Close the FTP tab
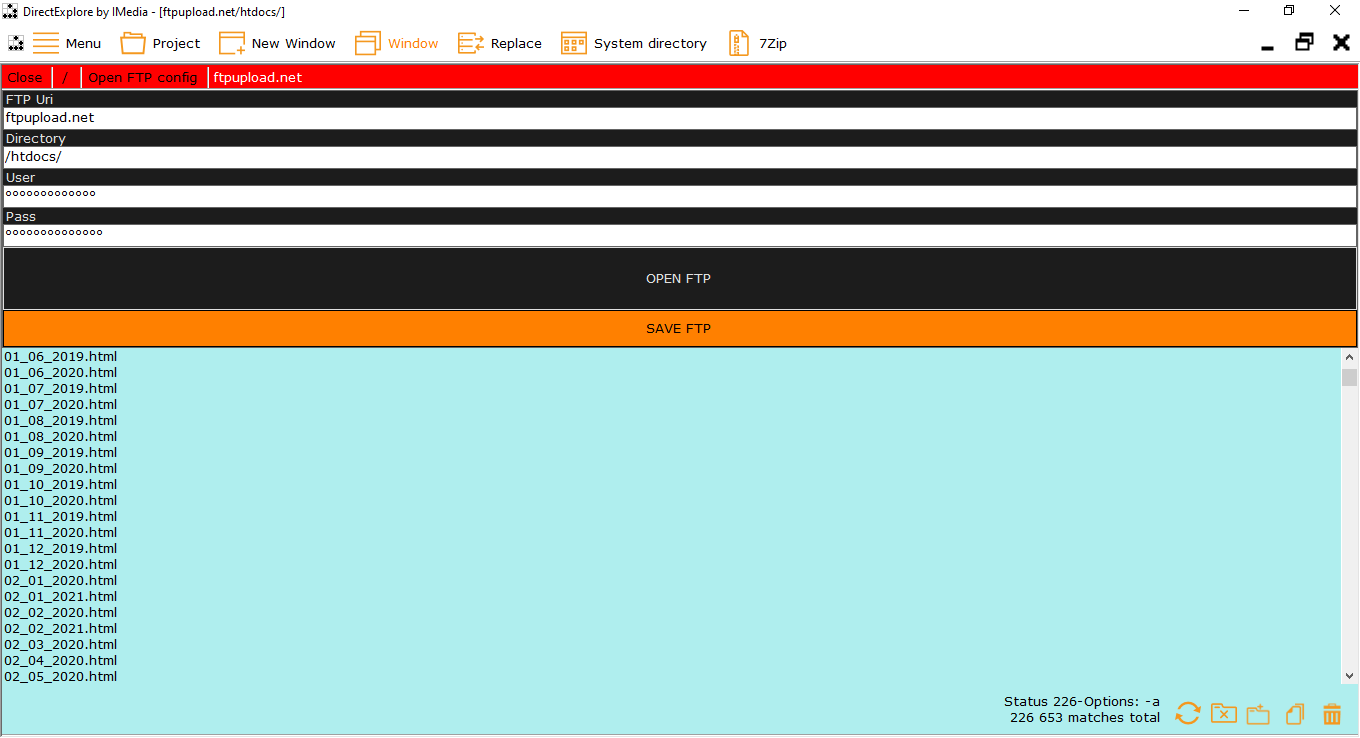 pos(25,77)
